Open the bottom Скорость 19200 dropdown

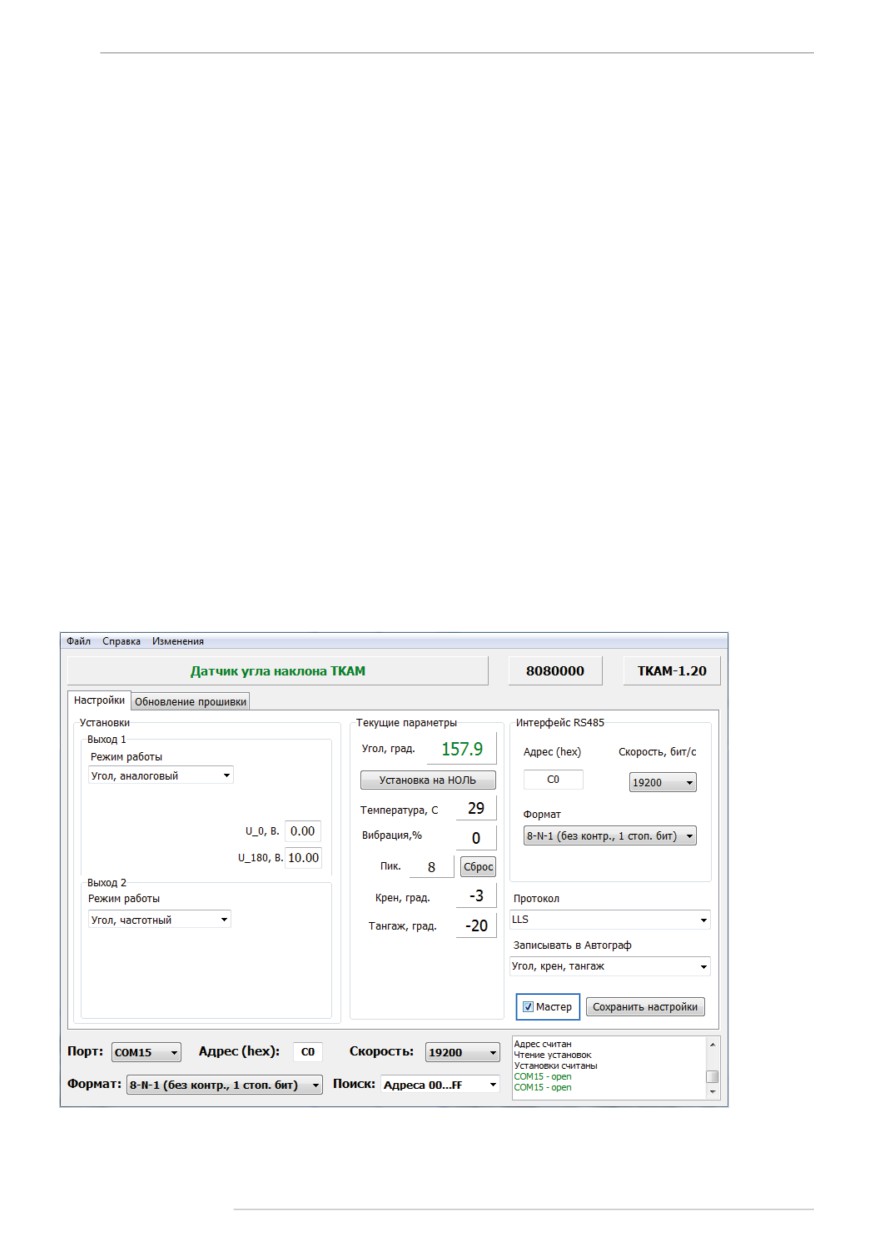coord(462,1052)
